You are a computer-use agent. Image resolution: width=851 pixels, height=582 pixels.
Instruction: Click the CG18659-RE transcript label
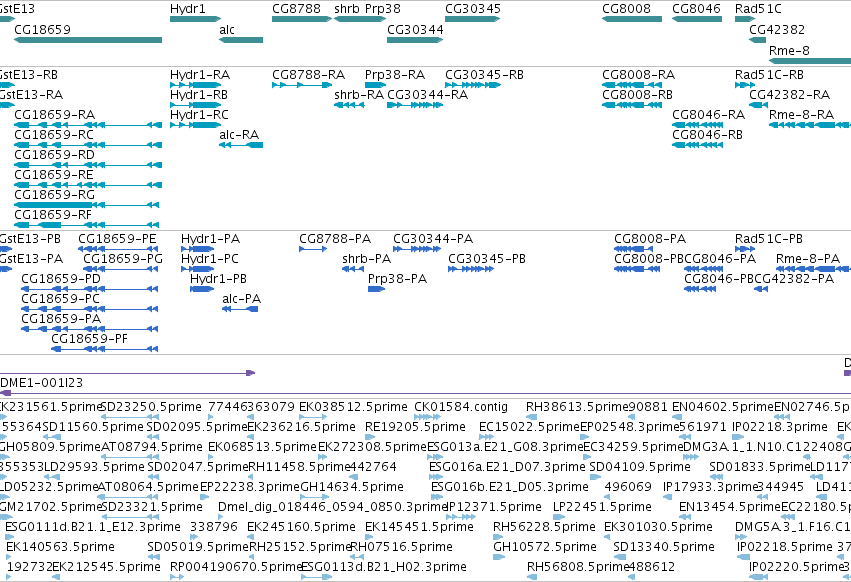tap(54, 175)
